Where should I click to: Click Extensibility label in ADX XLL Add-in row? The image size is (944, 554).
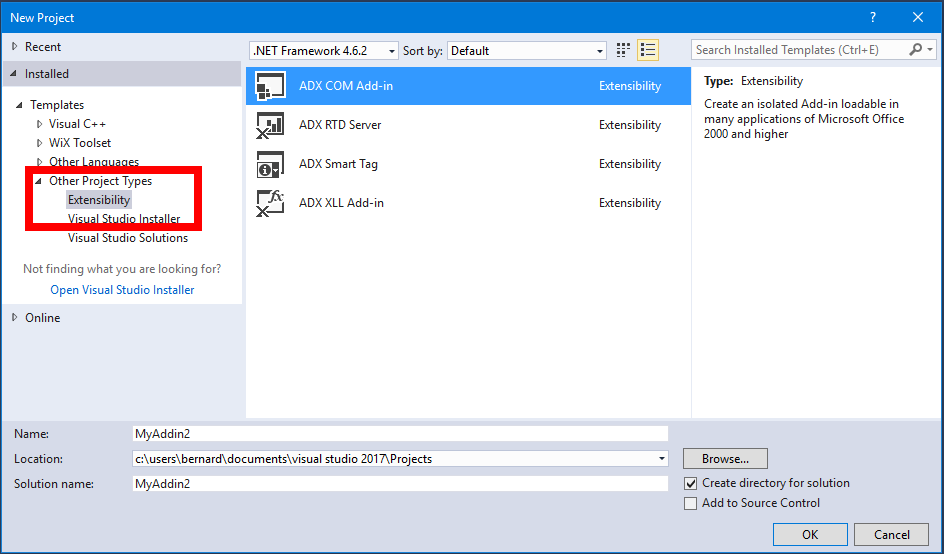(630, 203)
